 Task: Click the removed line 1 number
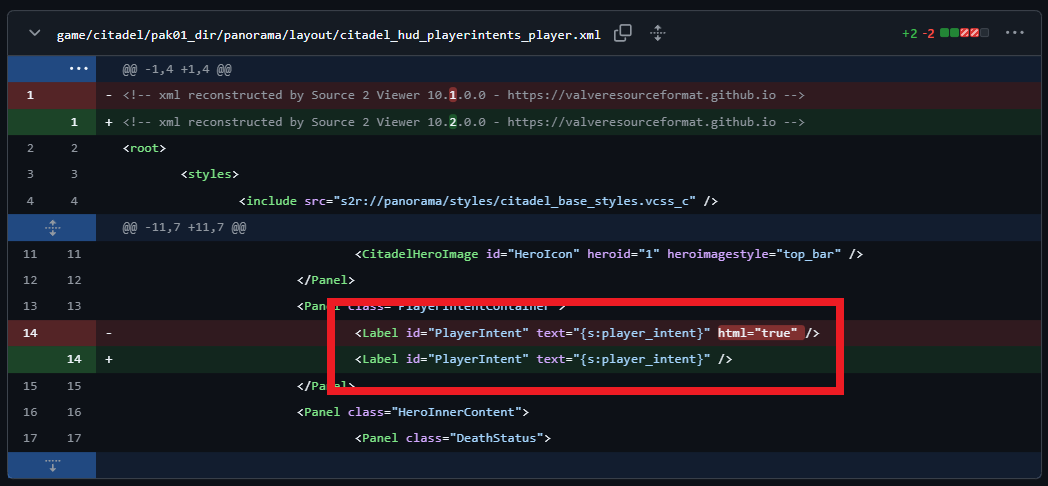click(x=31, y=95)
